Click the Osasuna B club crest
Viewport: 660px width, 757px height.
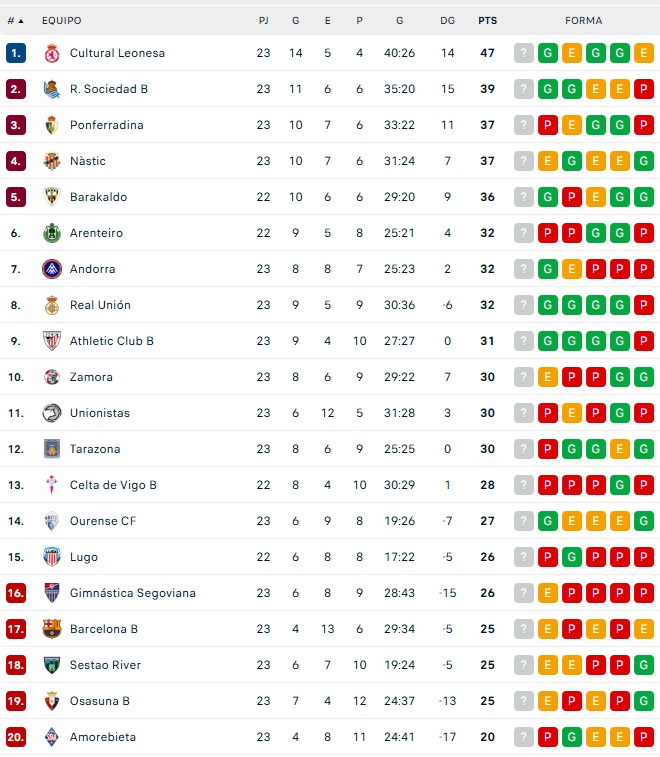52,701
